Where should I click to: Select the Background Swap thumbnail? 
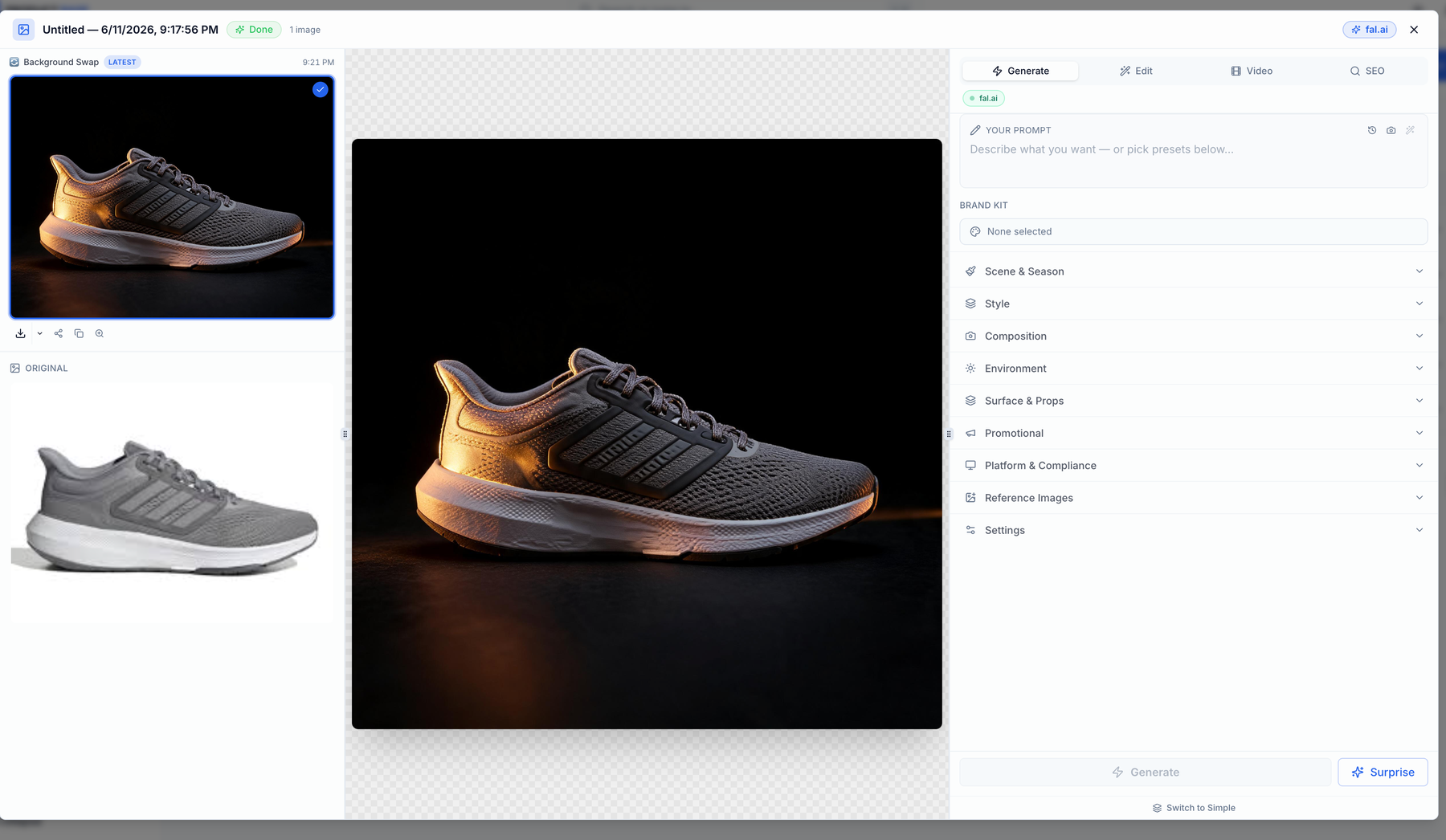172,198
